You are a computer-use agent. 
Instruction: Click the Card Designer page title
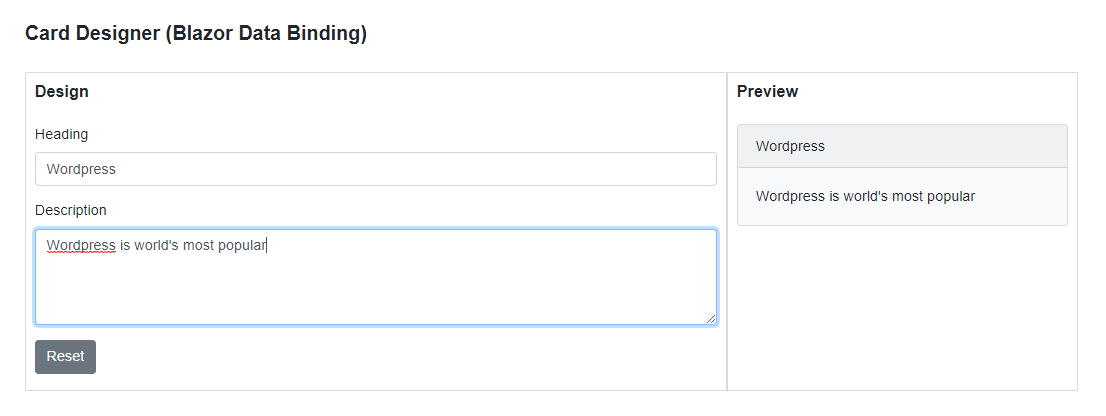(x=195, y=34)
